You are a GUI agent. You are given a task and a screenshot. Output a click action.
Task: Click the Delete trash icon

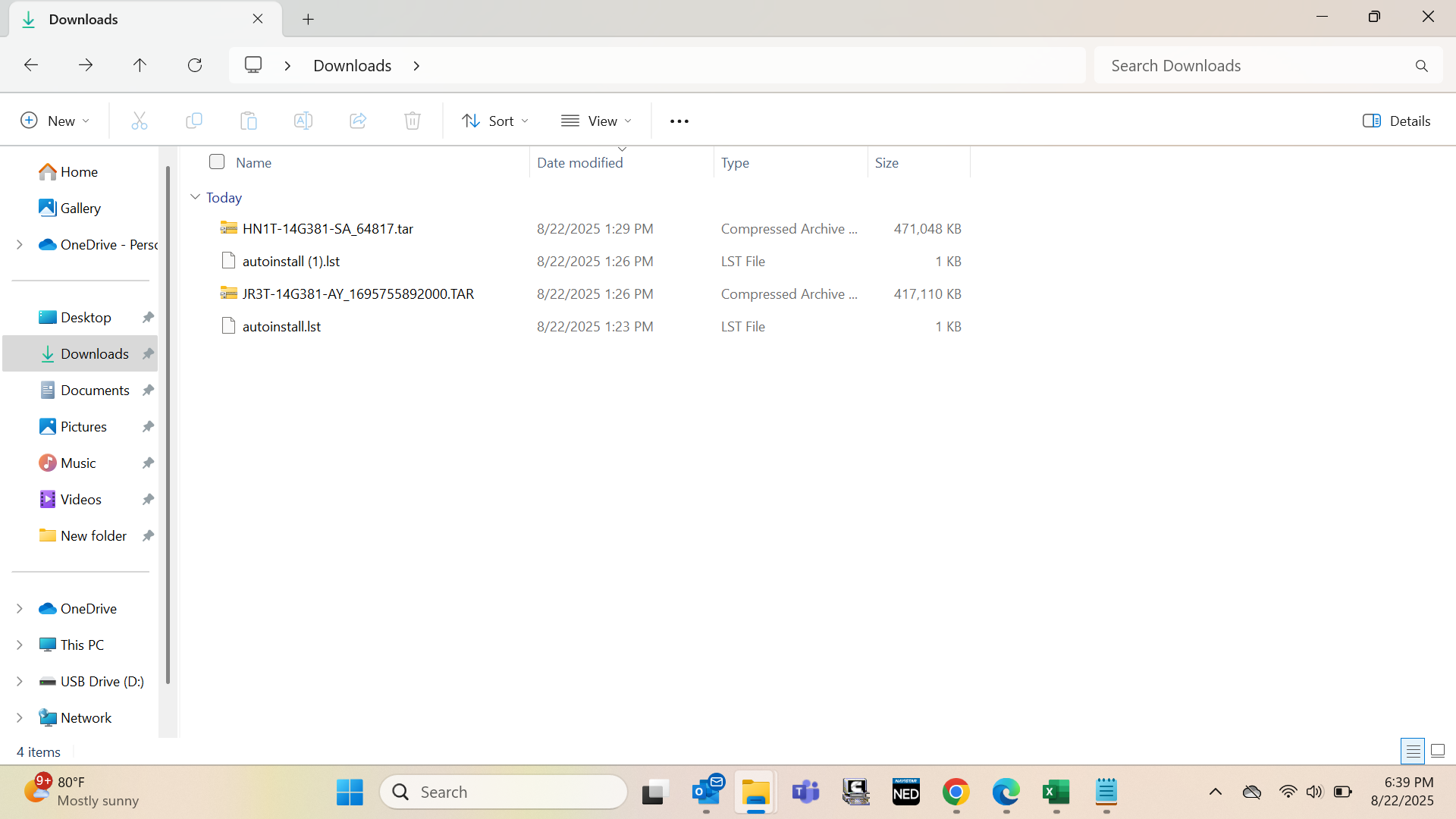413,121
